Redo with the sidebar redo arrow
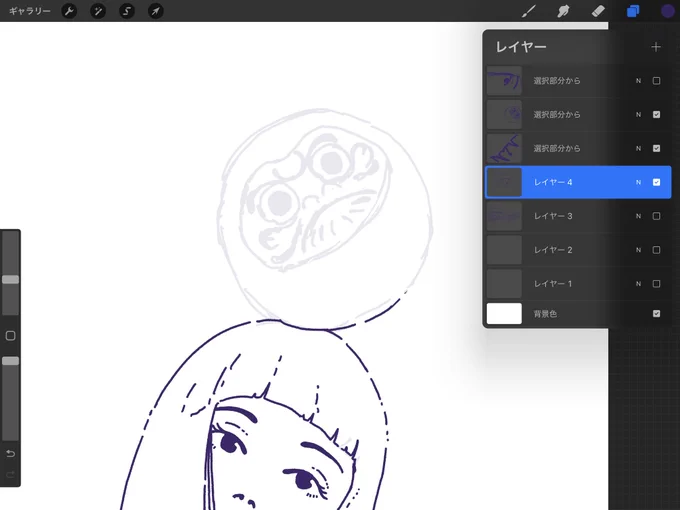The width and height of the screenshot is (680, 510). 10,474
